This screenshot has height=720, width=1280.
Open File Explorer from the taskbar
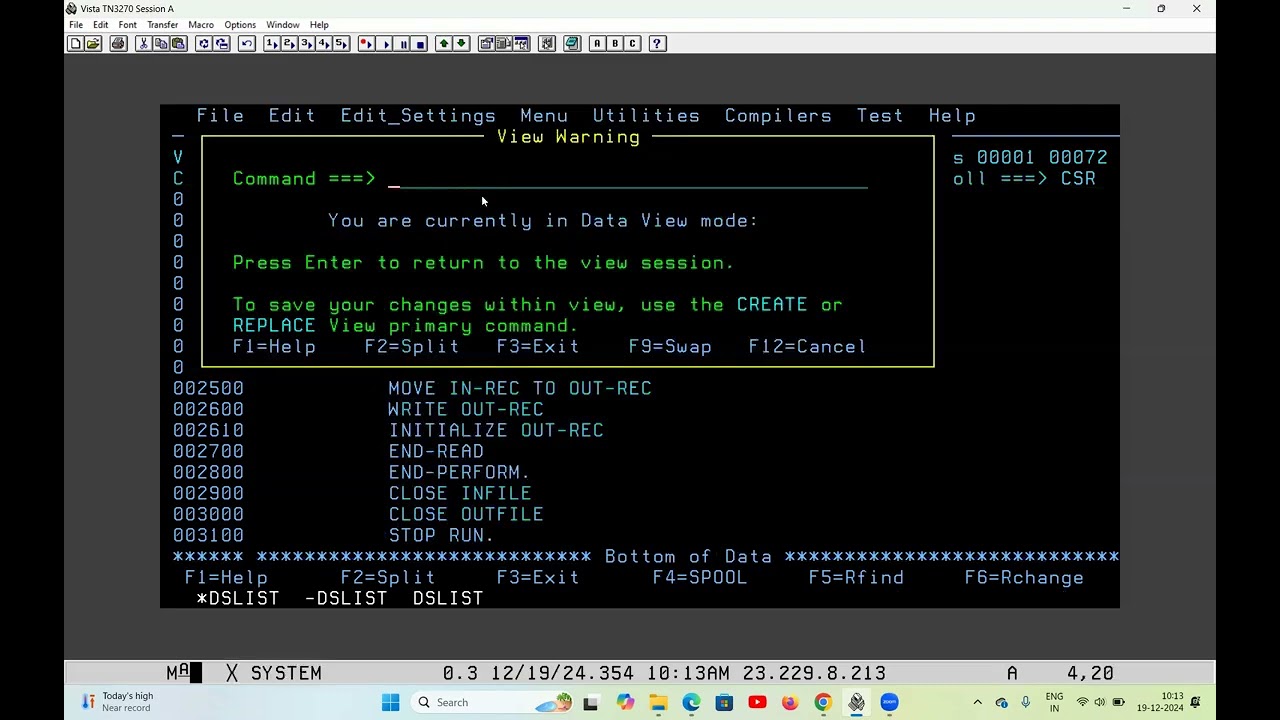pyautogui.click(x=658, y=703)
